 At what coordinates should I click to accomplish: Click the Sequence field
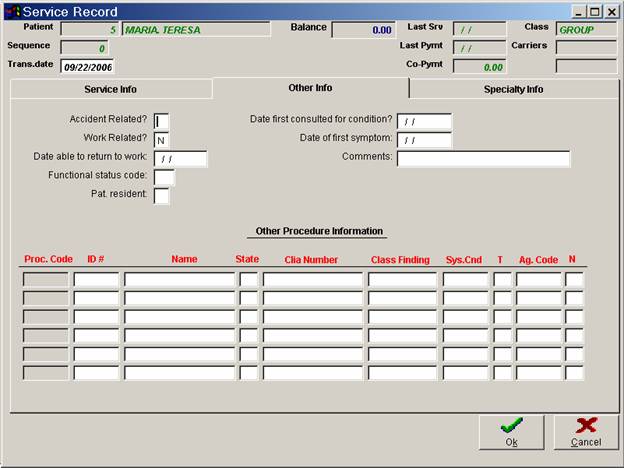pyautogui.click(x=84, y=48)
